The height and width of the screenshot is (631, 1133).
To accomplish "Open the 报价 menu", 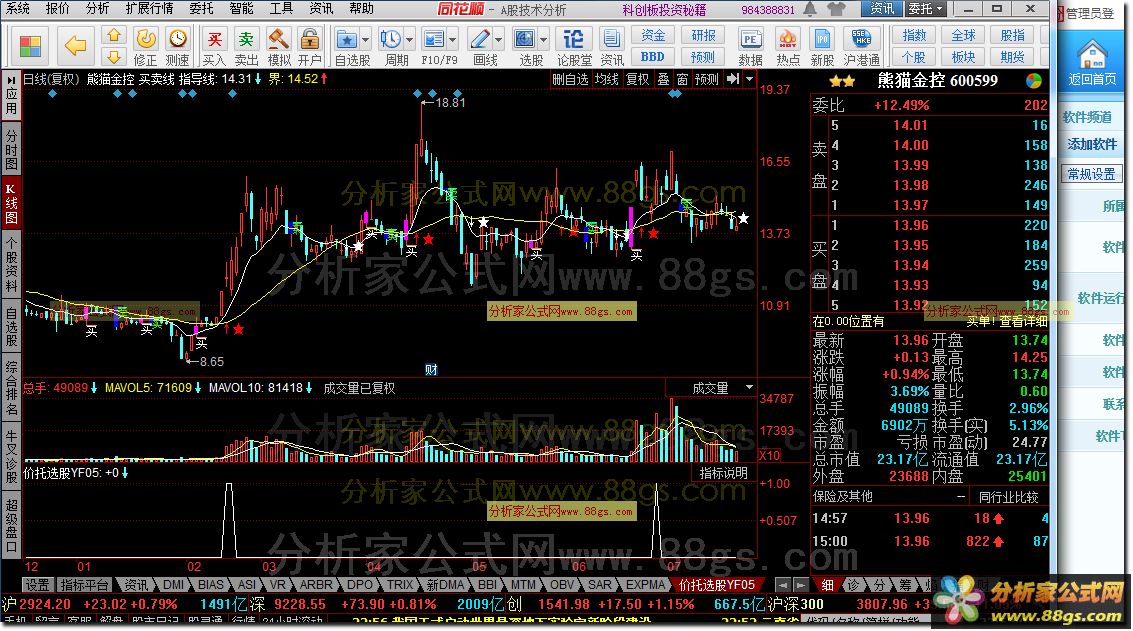I will [x=57, y=8].
